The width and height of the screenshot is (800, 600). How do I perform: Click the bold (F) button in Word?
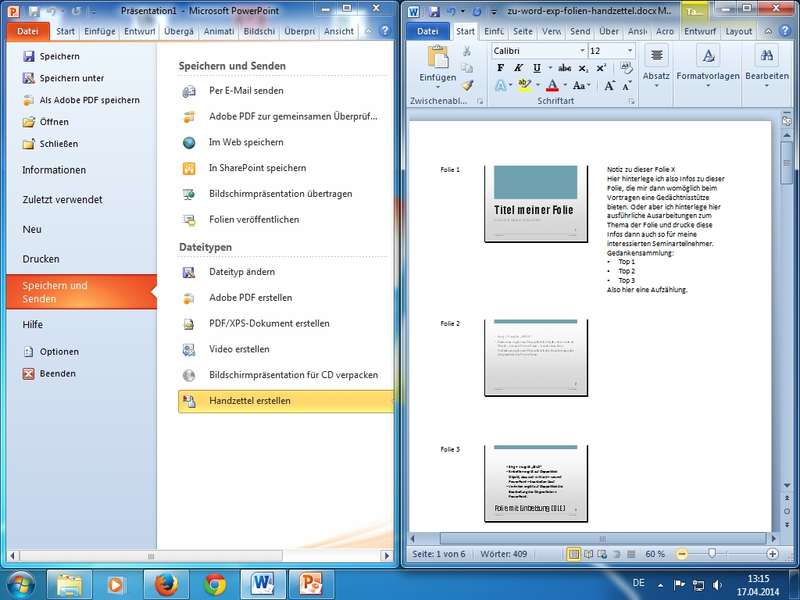[499, 69]
